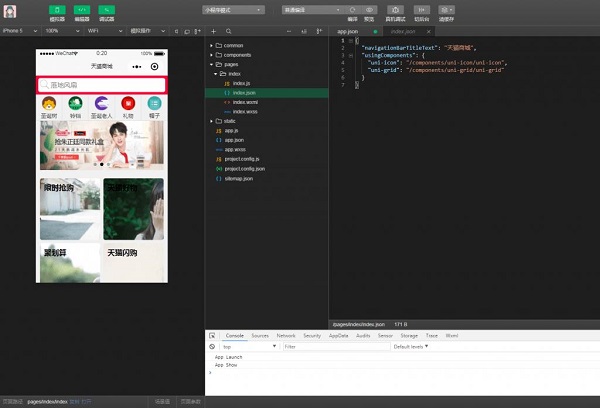Open the remote debugging tool
The height and width of the screenshot is (408, 600).
click(394, 9)
